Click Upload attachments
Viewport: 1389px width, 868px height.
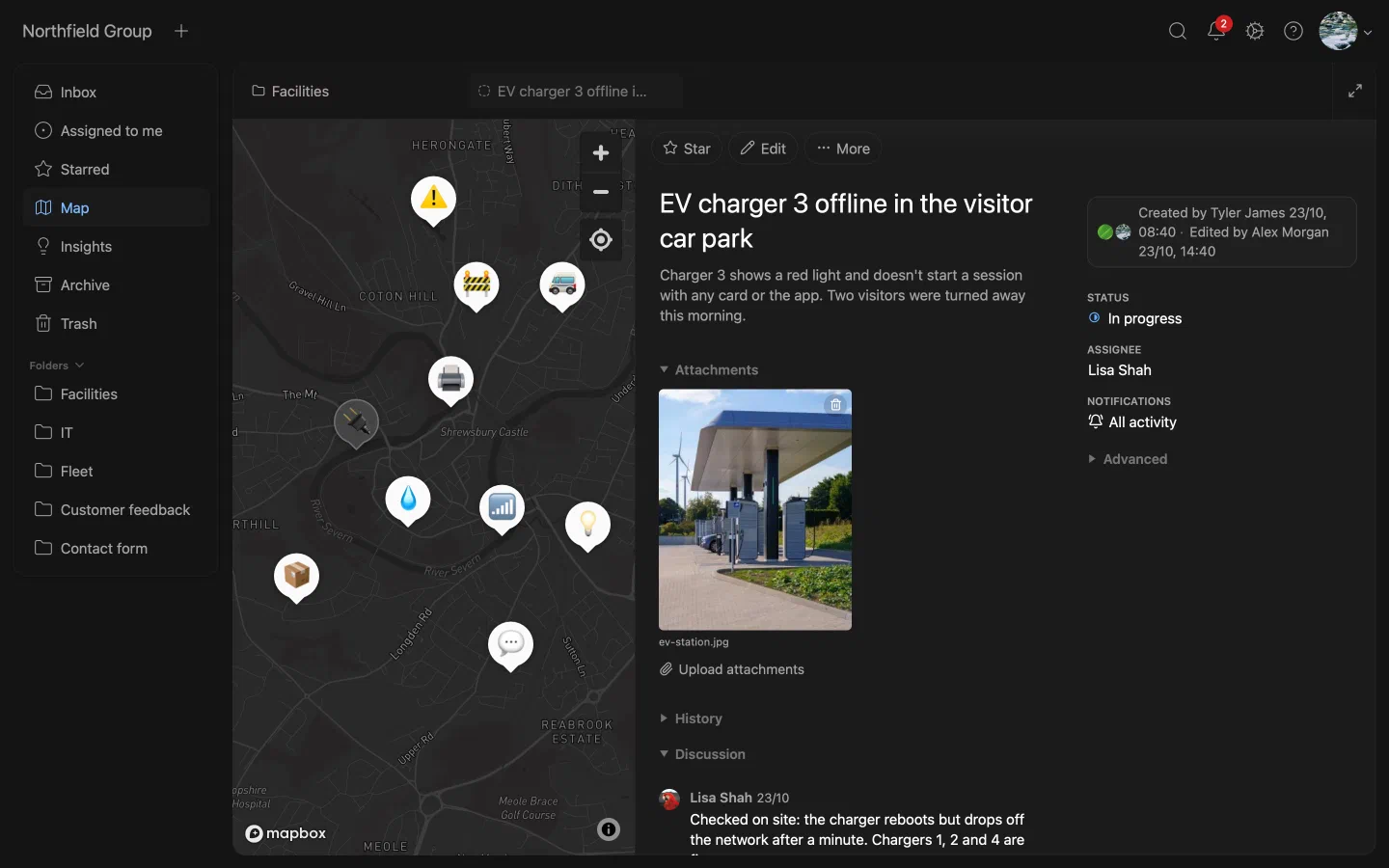[732, 669]
